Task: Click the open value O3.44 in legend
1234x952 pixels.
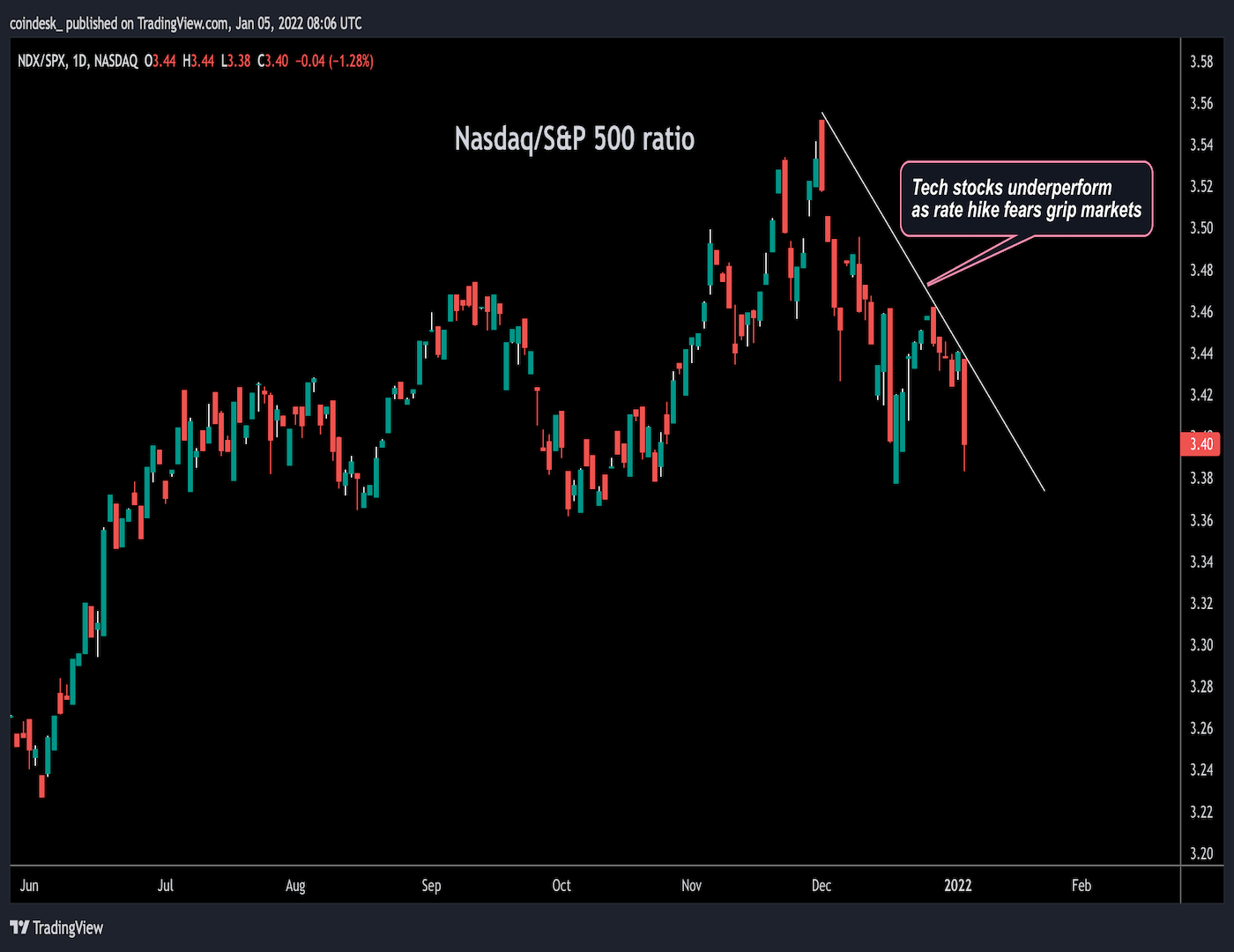Action: click(160, 61)
